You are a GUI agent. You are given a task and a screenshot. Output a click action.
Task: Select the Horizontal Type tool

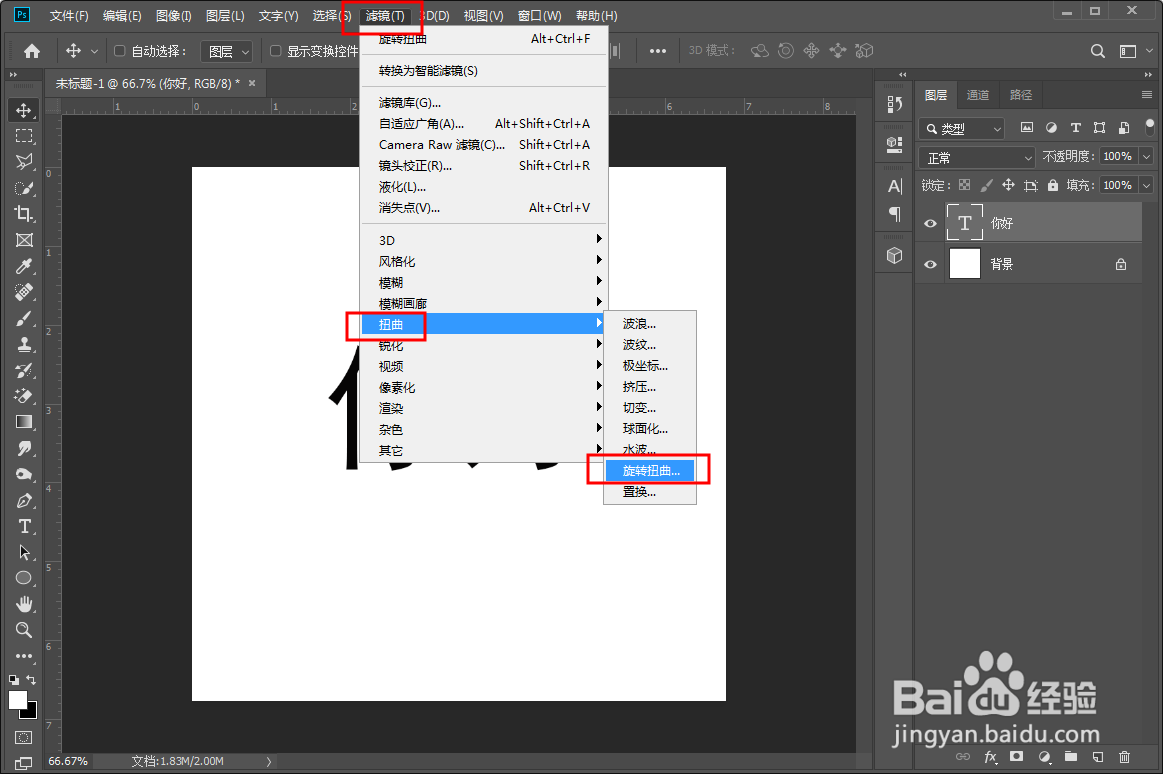click(x=24, y=526)
